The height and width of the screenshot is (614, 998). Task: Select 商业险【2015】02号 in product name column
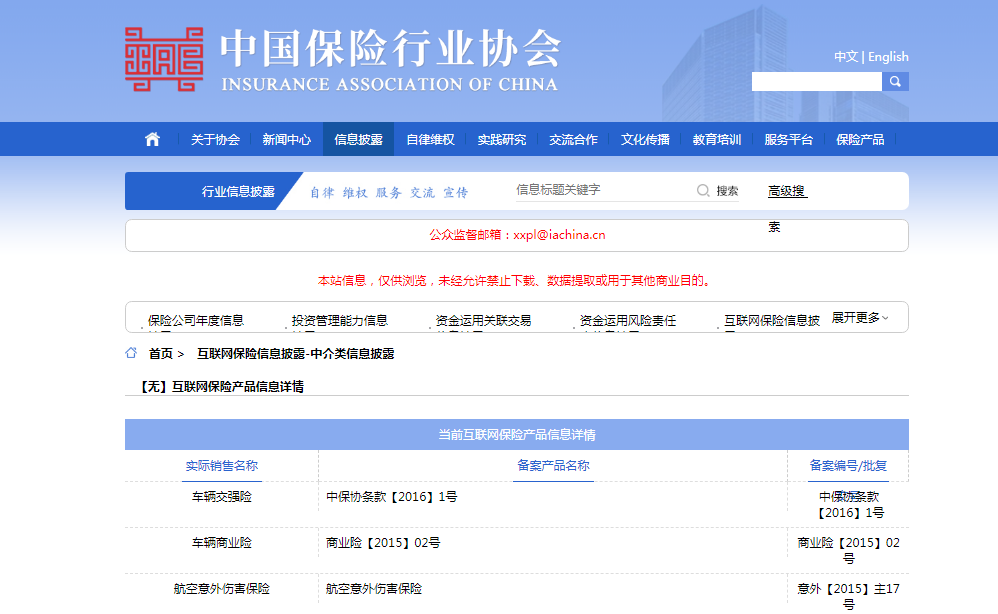383,543
